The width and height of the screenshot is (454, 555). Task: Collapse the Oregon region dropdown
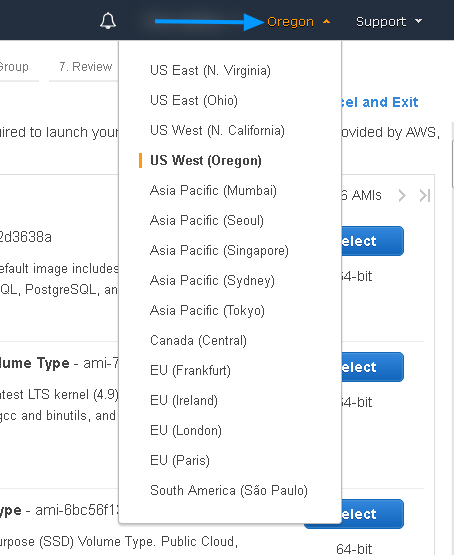pyautogui.click(x=298, y=22)
